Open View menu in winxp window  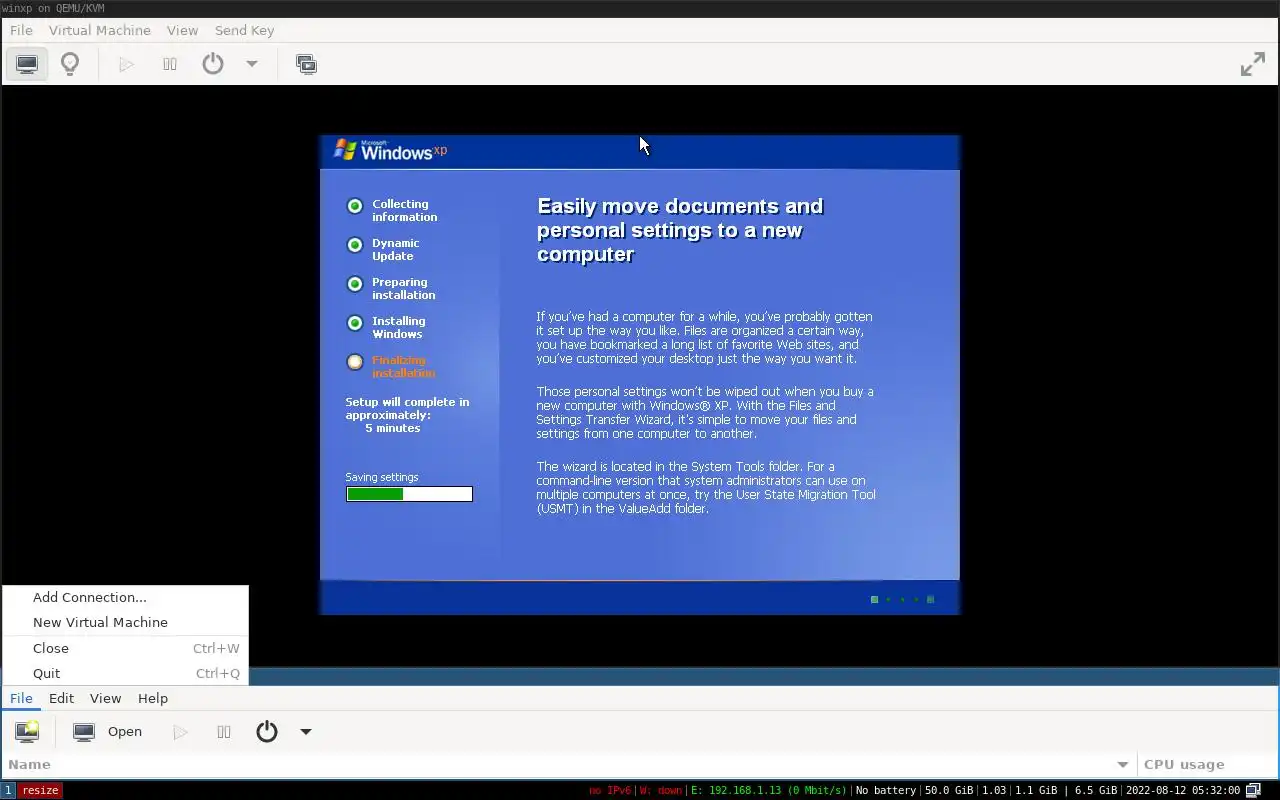tap(182, 30)
